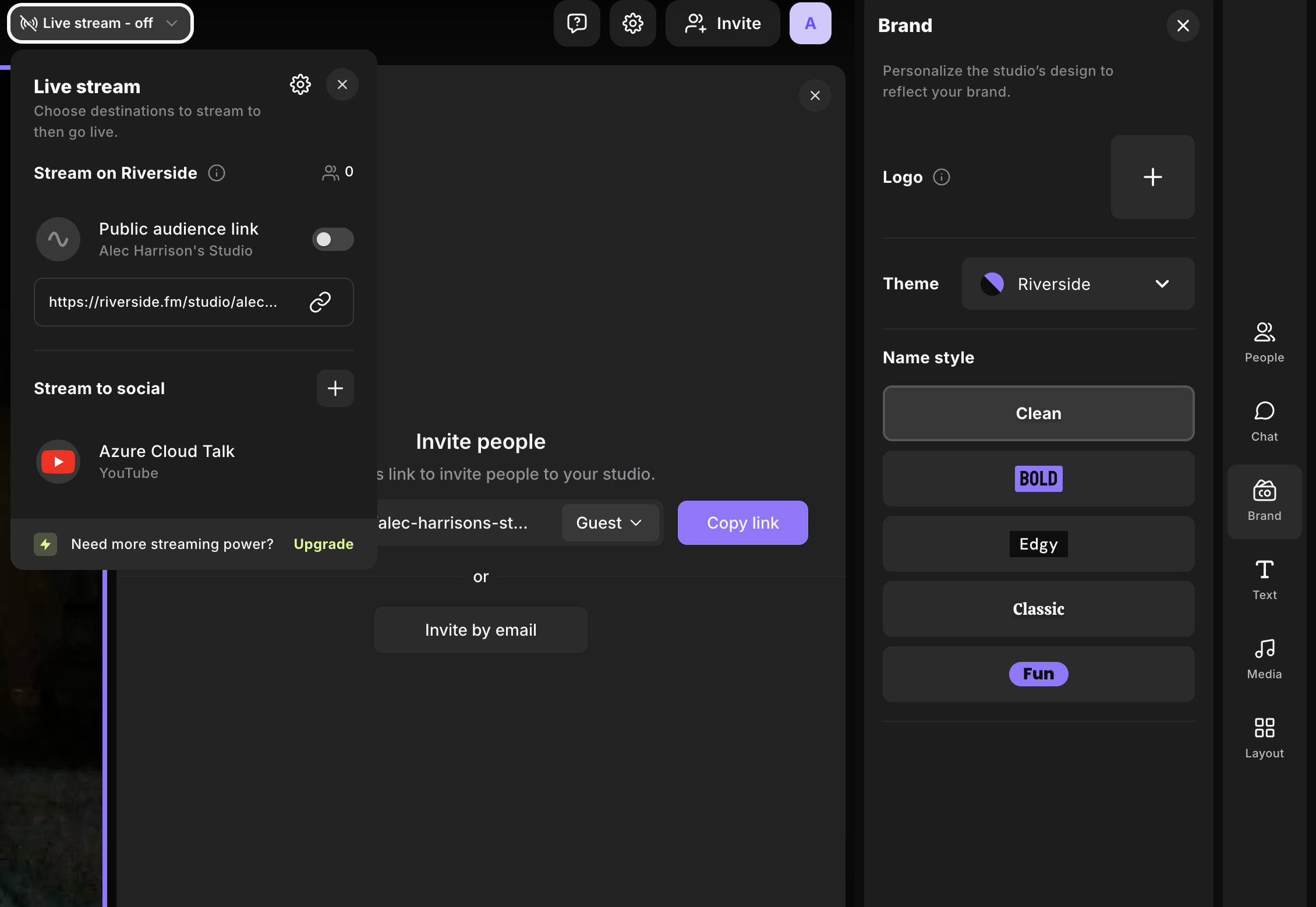Select the Fun name style
The image size is (1316, 907).
click(x=1038, y=674)
